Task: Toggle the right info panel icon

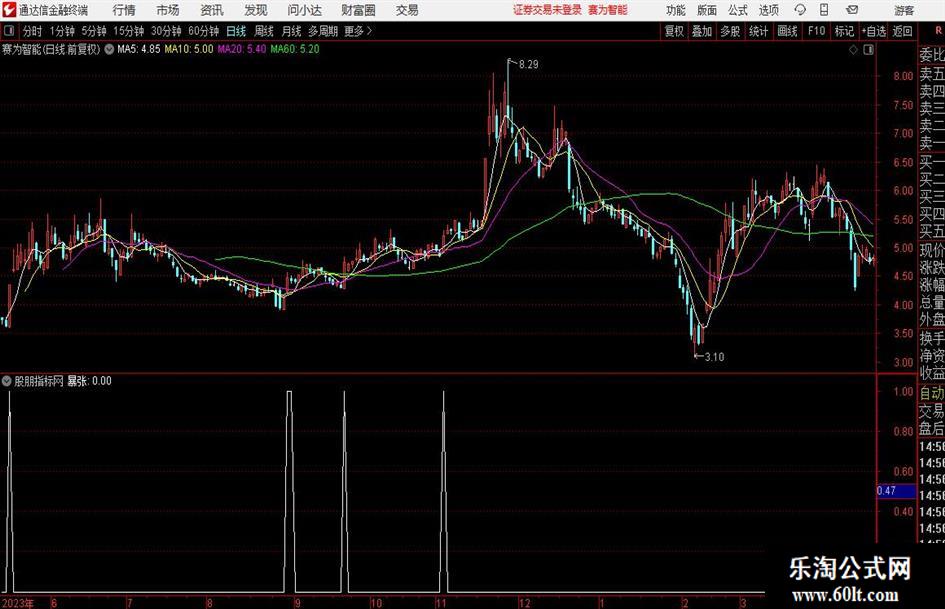Action: pos(868,50)
